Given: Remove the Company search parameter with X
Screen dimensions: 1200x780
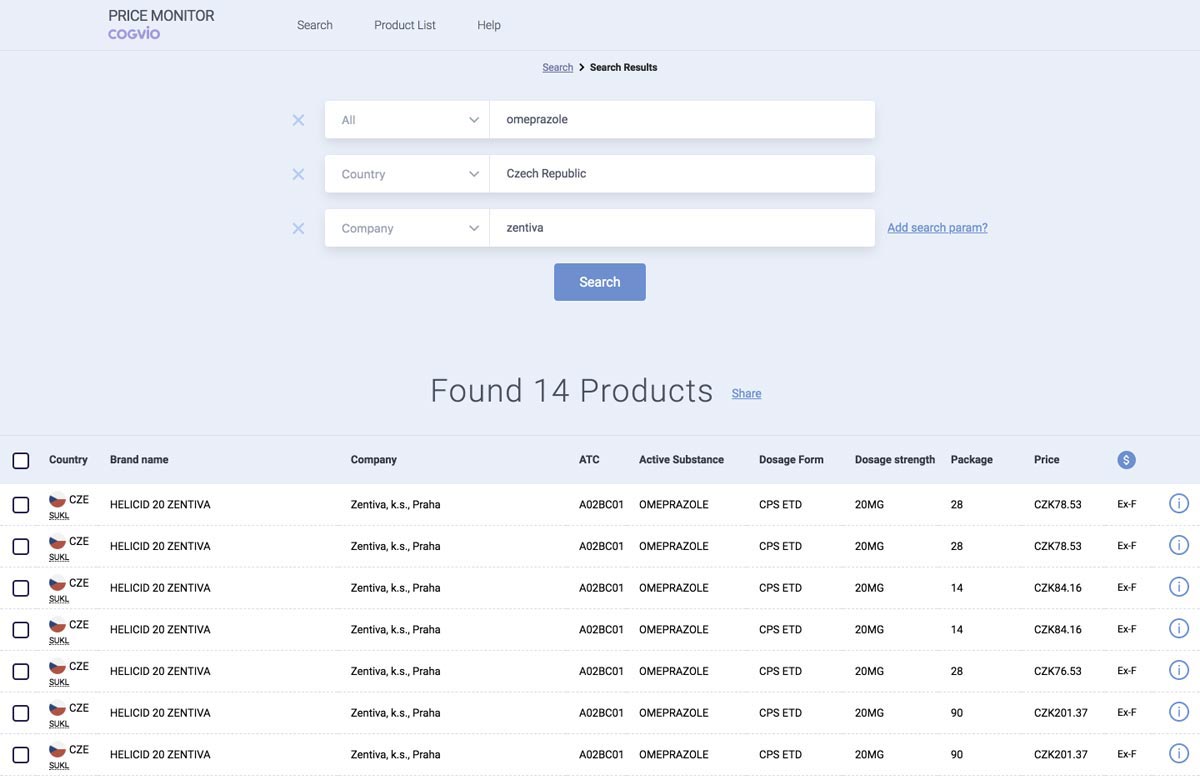Looking at the screenshot, I should (298, 228).
